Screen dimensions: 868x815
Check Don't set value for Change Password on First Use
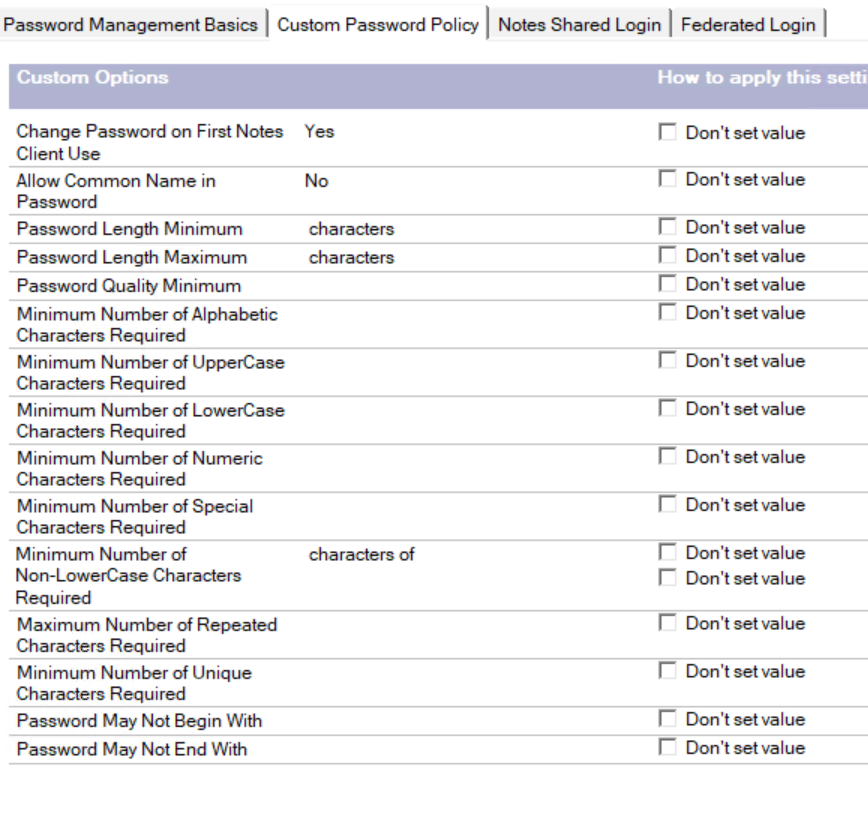tap(668, 132)
